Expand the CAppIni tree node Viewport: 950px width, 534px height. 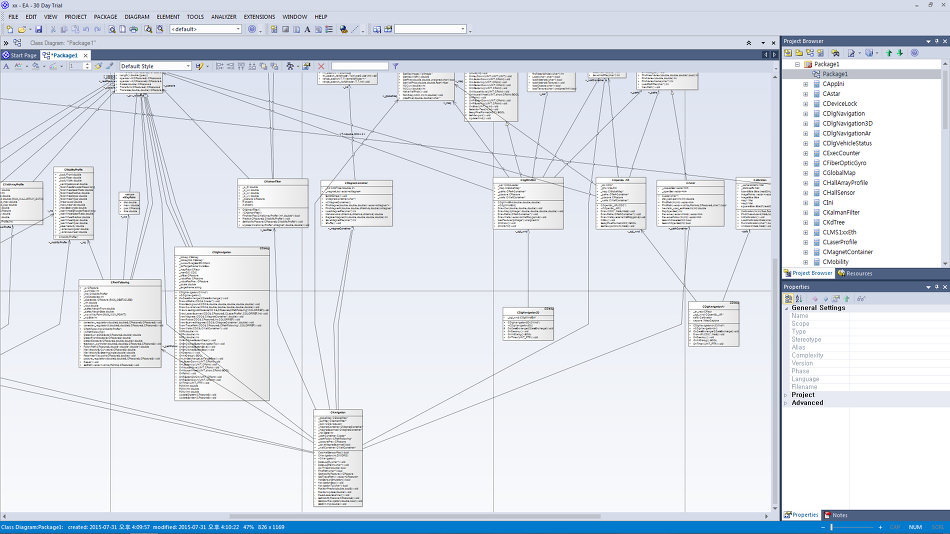click(805, 84)
